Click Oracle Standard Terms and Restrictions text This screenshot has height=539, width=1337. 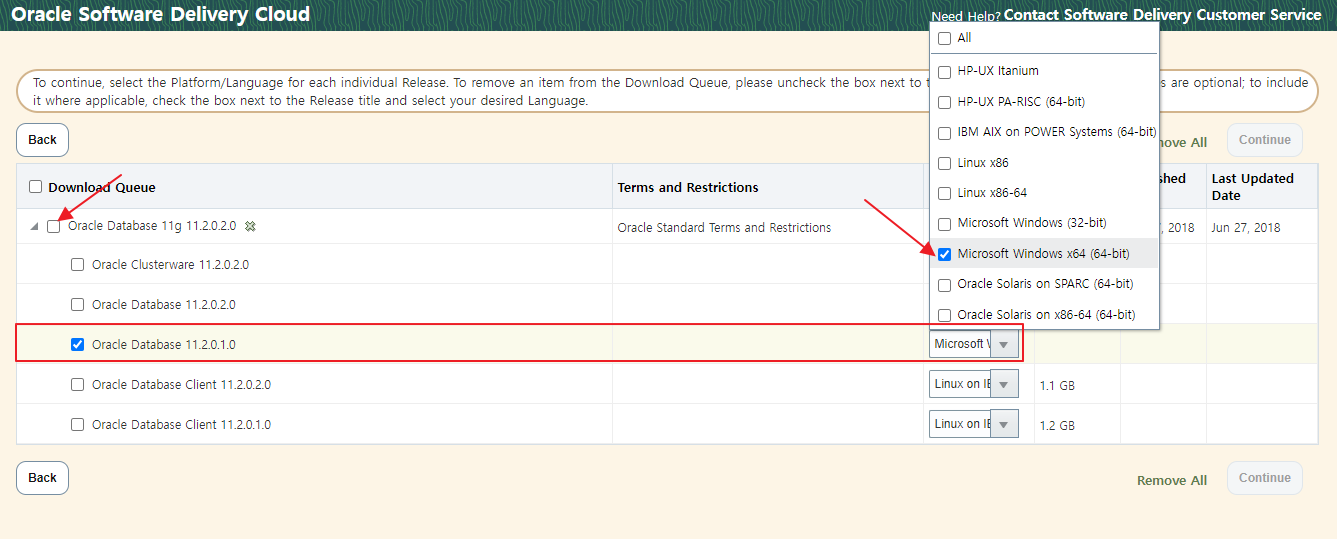pyautogui.click(x=724, y=228)
